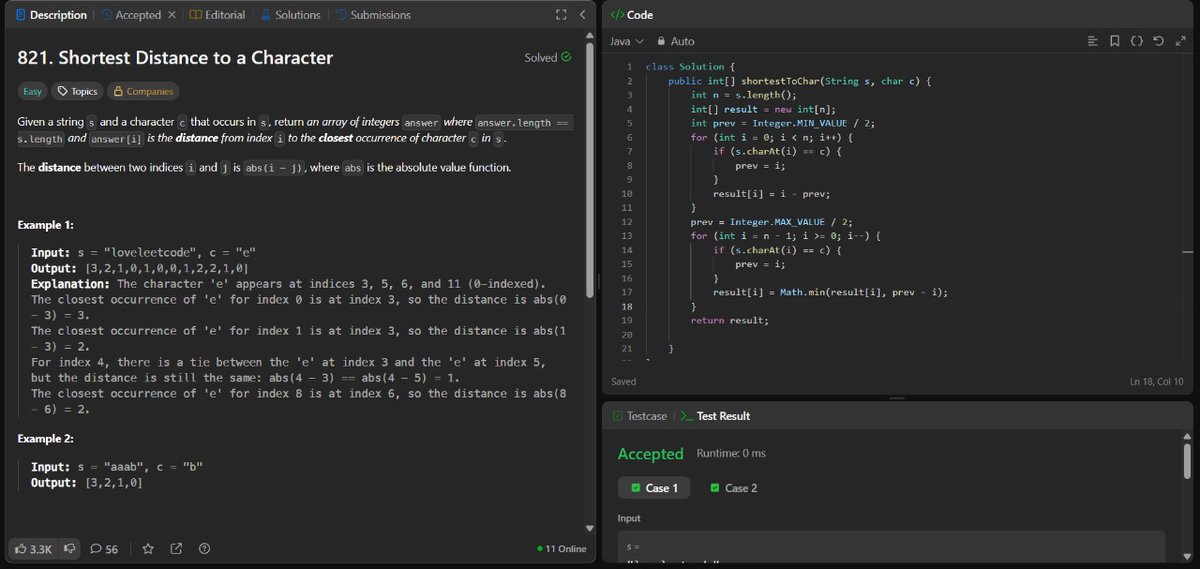The height and width of the screenshot is (569, 1200).
Task: Click the 'Accepted' result heading
Action: point(650,454)
